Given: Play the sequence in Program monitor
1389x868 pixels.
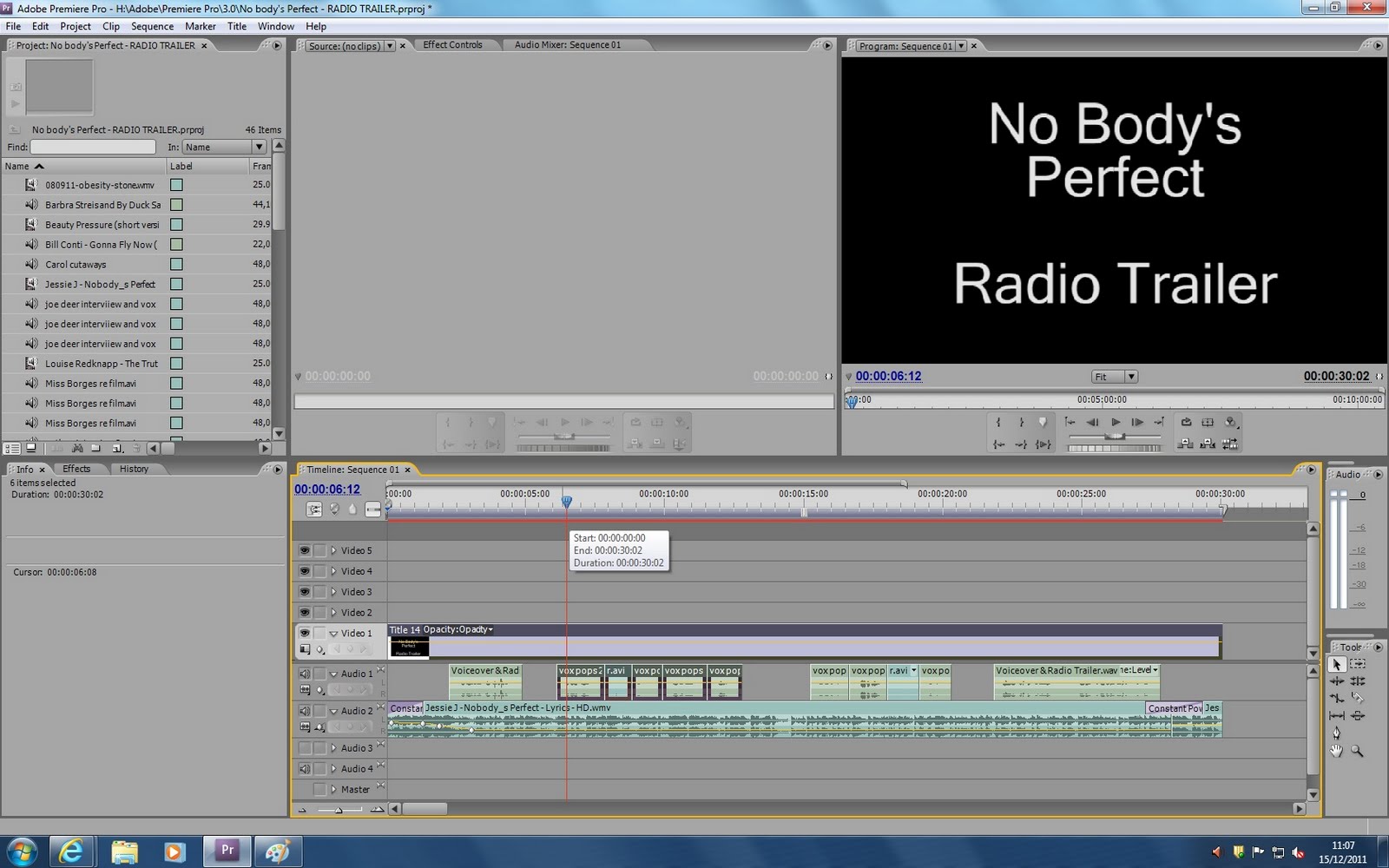Looking at the screenshot, I should [x=1116, y=423].
